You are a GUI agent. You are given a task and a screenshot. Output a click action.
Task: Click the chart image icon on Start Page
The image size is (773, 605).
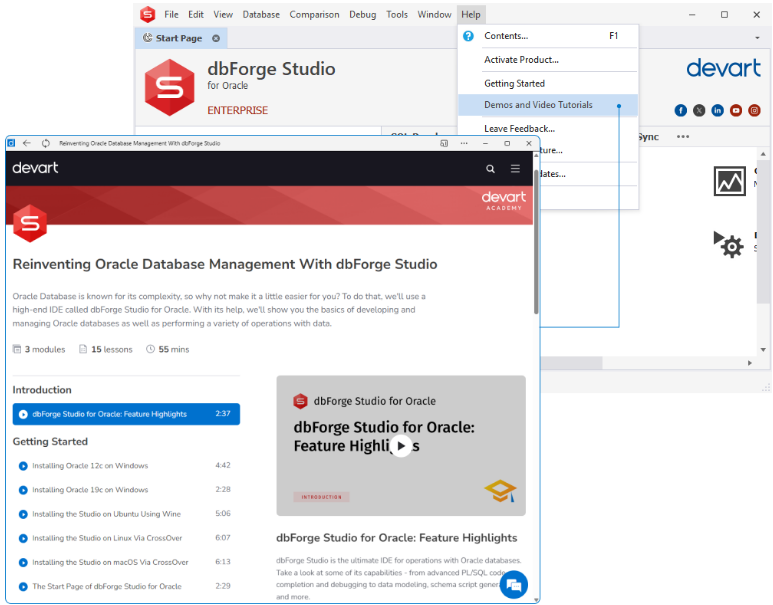[x=730, y=181]
